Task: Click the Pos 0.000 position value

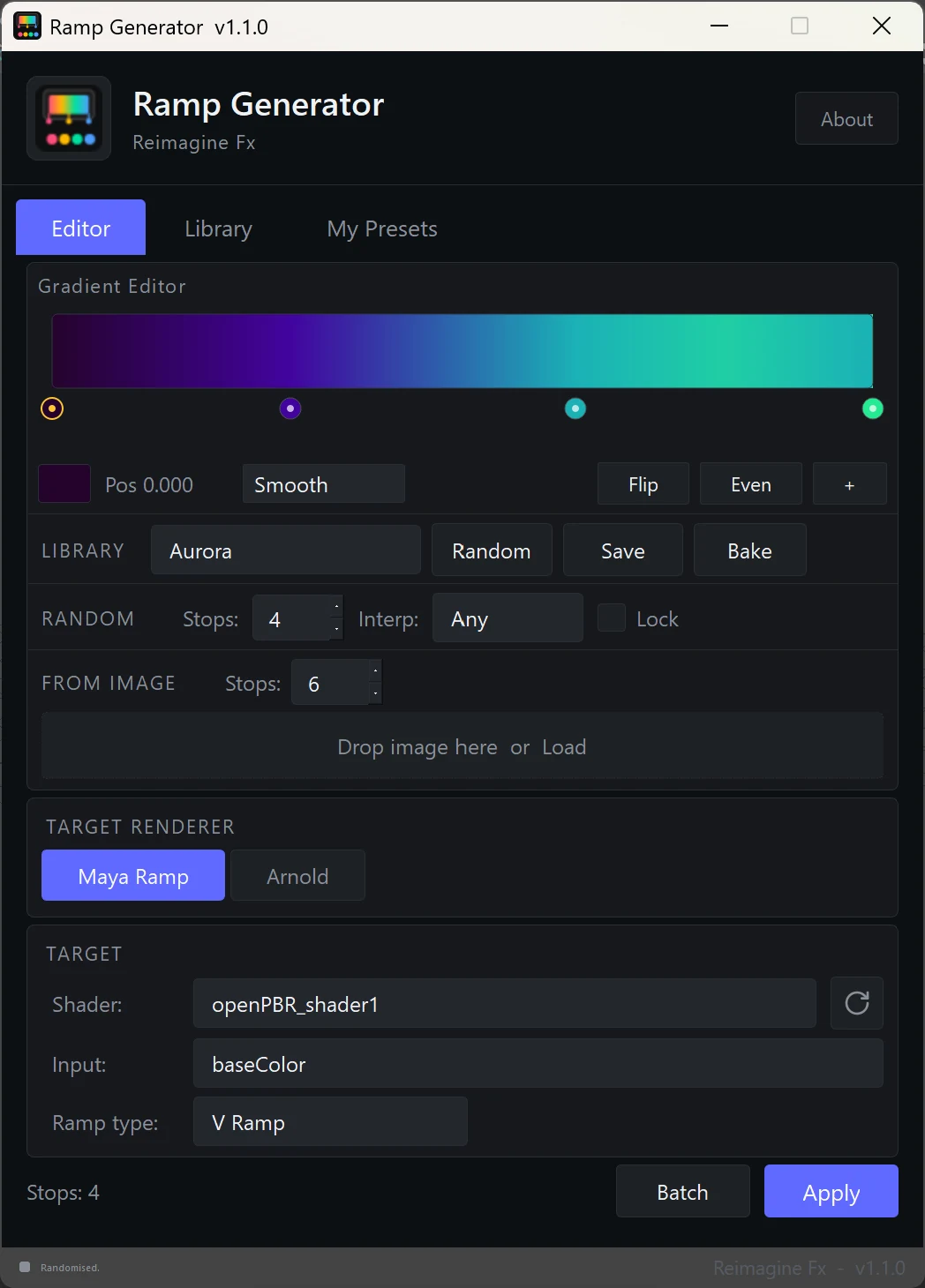Action: [x=149, y=484]
